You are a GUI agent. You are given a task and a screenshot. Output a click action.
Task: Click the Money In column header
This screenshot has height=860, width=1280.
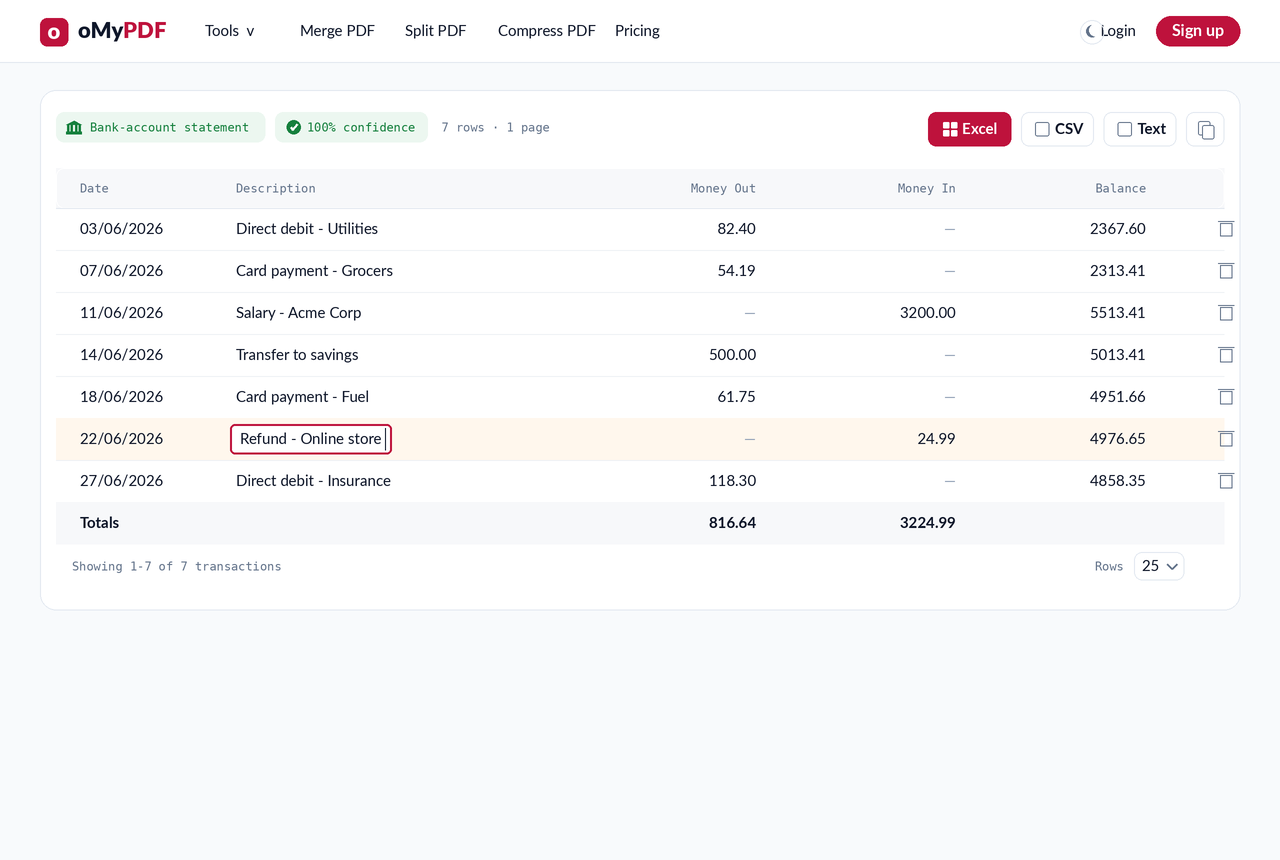click(x=926, y=188)
